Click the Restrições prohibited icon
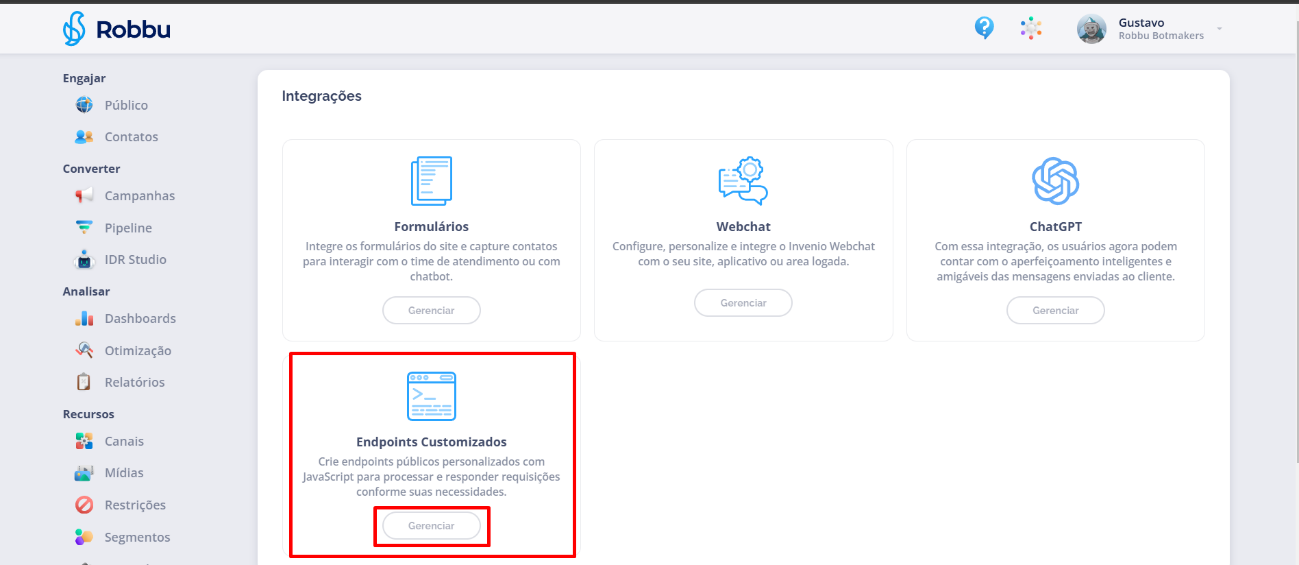Screen dimensions: 1299x565 point(85,505)
